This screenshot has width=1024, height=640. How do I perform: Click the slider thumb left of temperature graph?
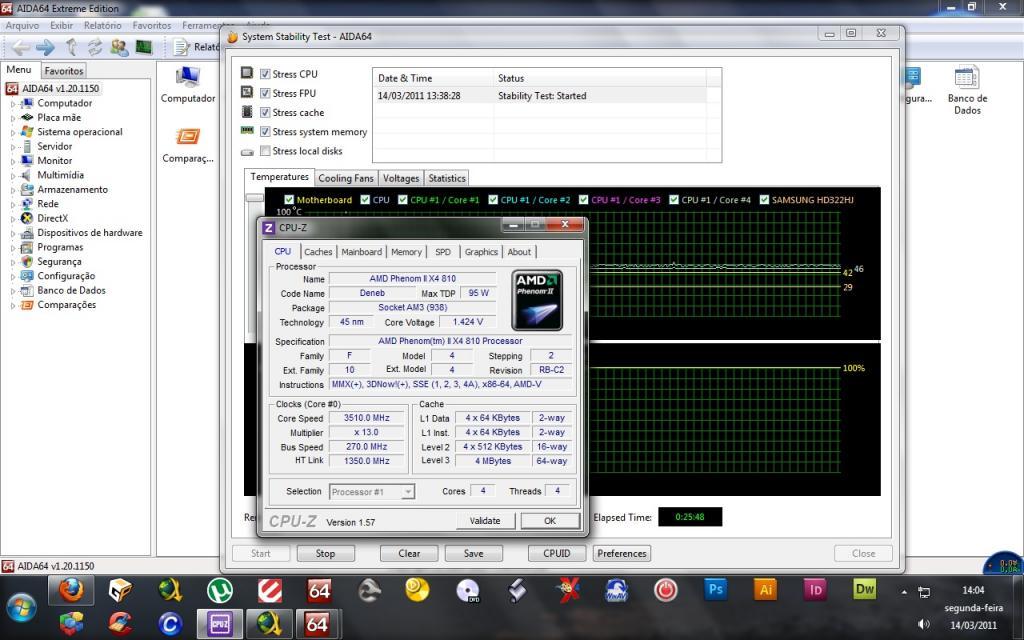pyautogui.click(x=255, y=197)
